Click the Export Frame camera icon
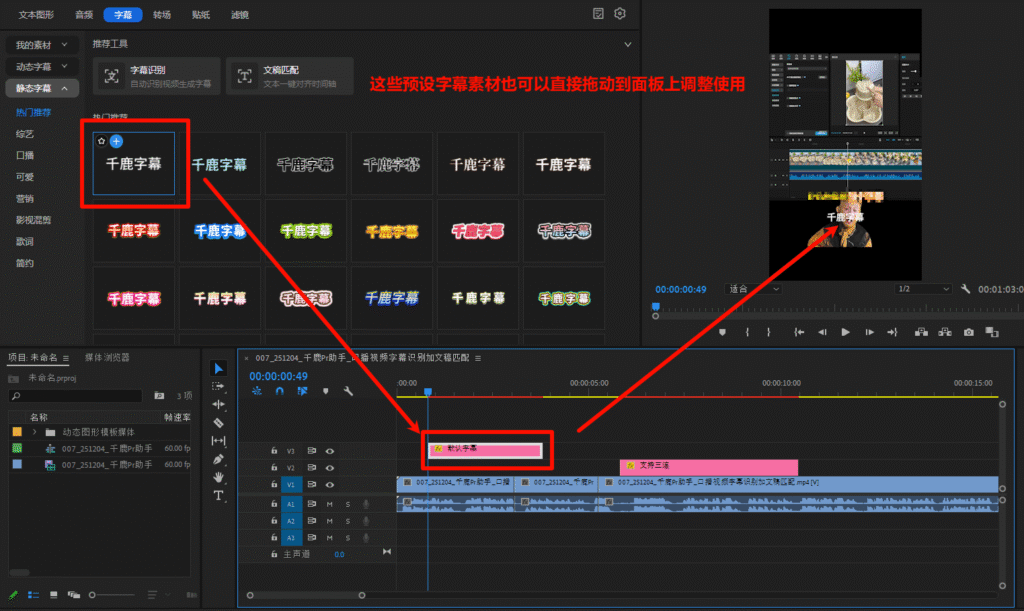Screen dimensions: 1024x611 click(968, 332)
